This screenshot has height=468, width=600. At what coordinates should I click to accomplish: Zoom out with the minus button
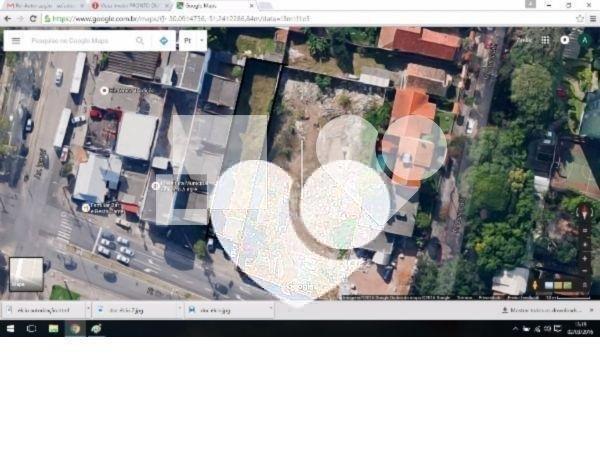coord(585,271)
